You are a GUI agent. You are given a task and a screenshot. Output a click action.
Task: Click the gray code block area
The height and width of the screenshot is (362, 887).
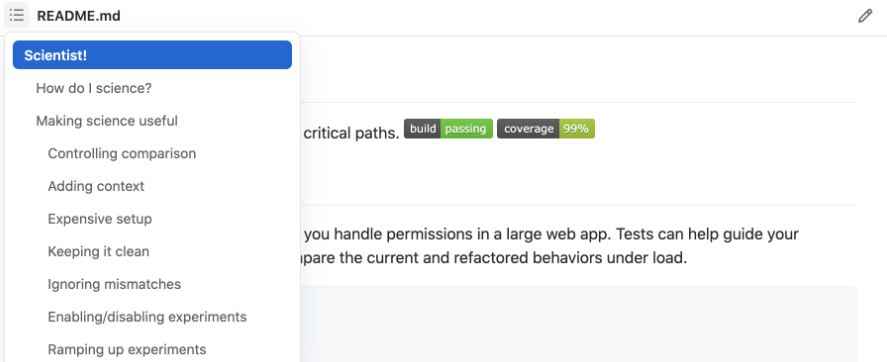(x=579, y=324)
